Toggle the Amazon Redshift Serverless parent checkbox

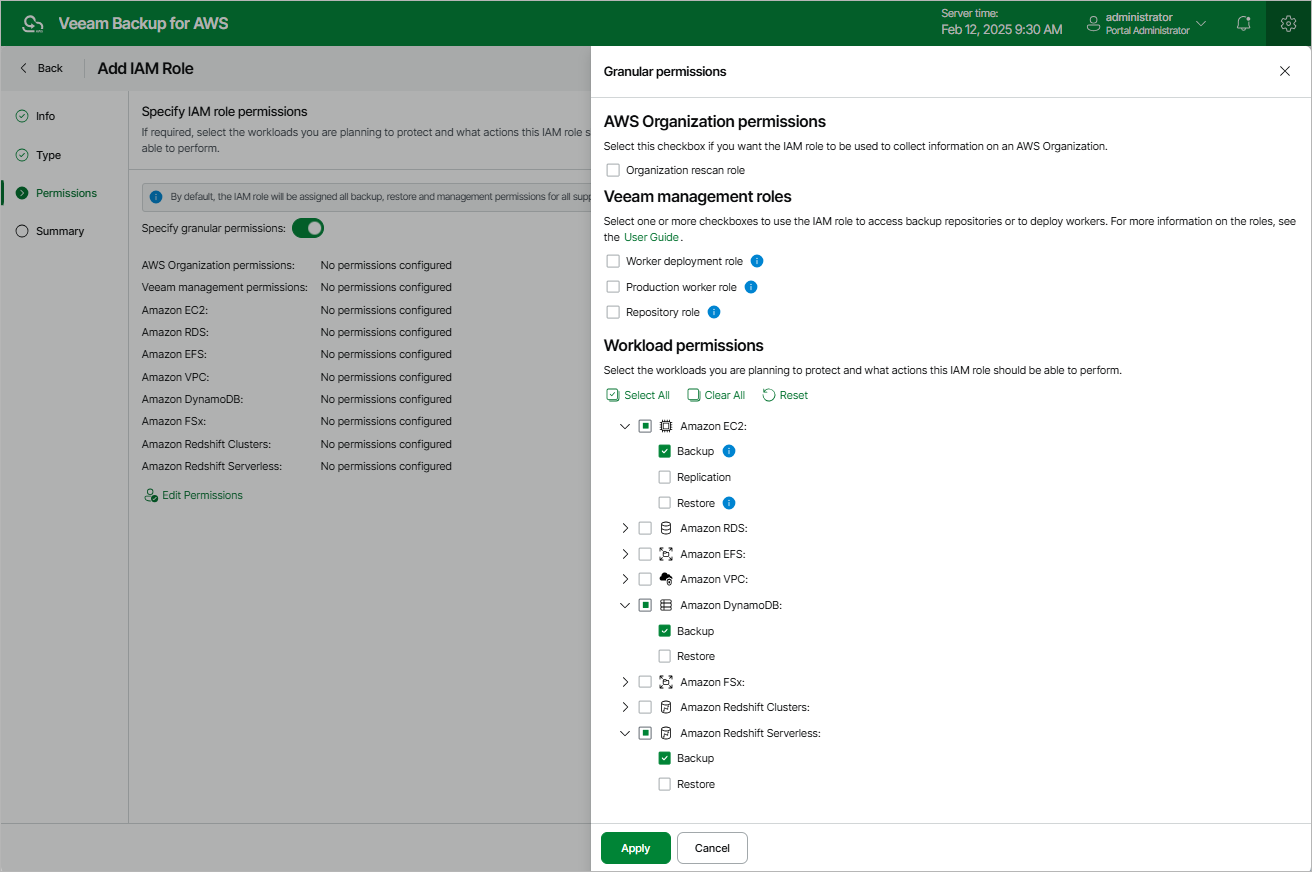point(645,733)
